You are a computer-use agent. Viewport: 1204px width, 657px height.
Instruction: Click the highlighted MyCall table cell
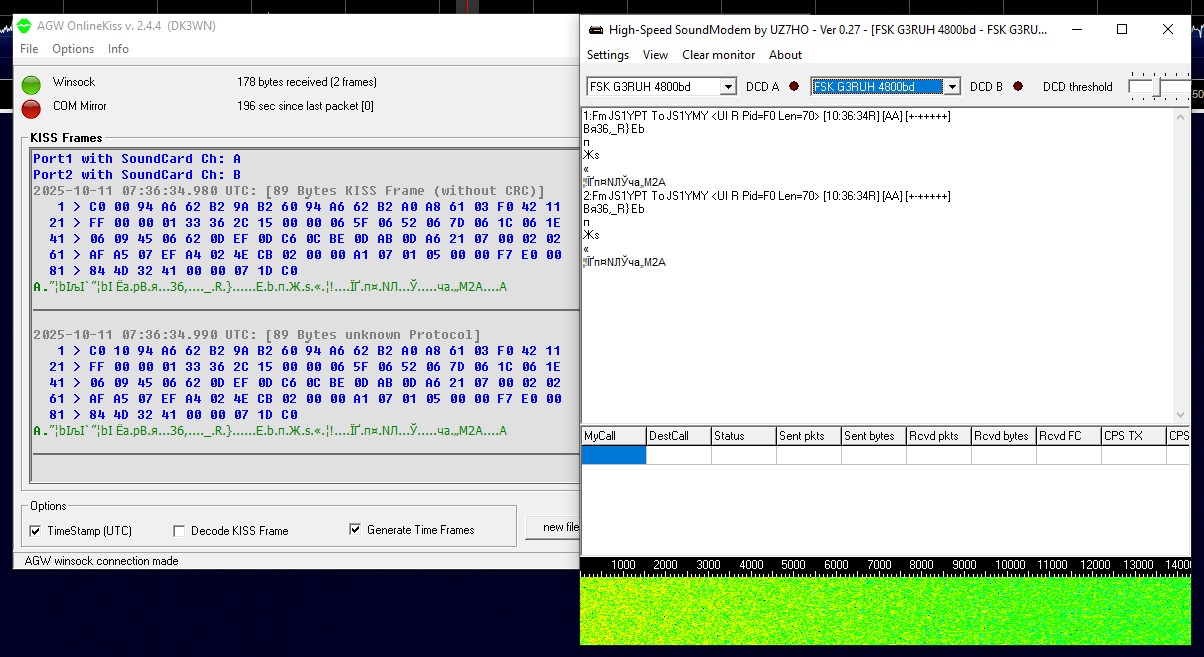pos(614,456)
